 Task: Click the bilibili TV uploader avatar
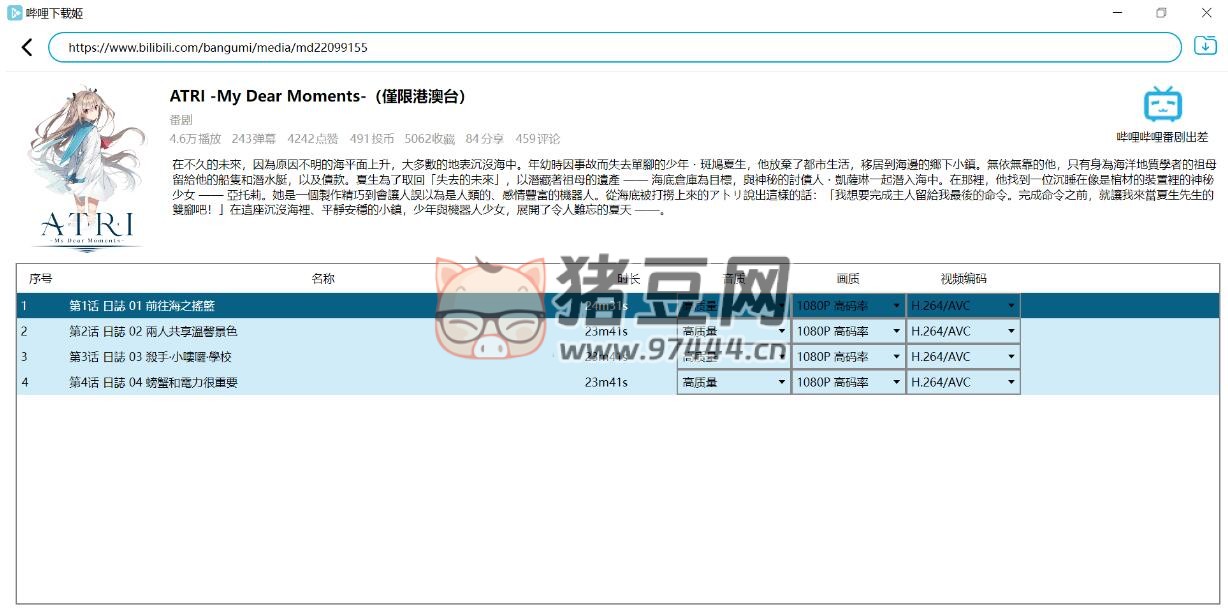pos(1162,105)
